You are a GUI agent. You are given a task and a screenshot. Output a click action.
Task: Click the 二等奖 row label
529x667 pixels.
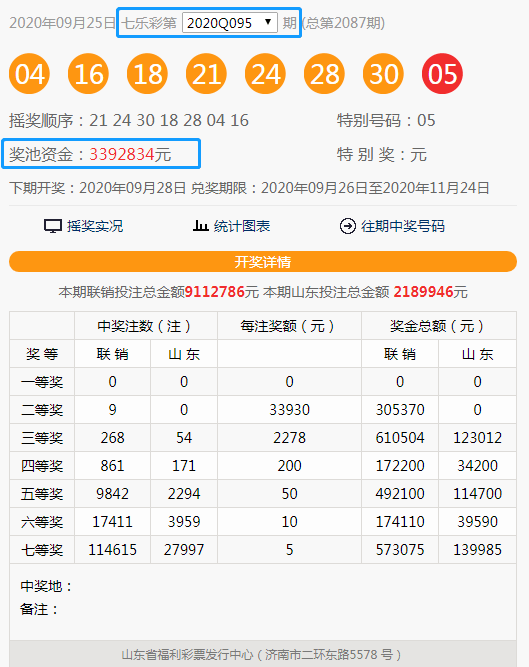click(42, 410)
